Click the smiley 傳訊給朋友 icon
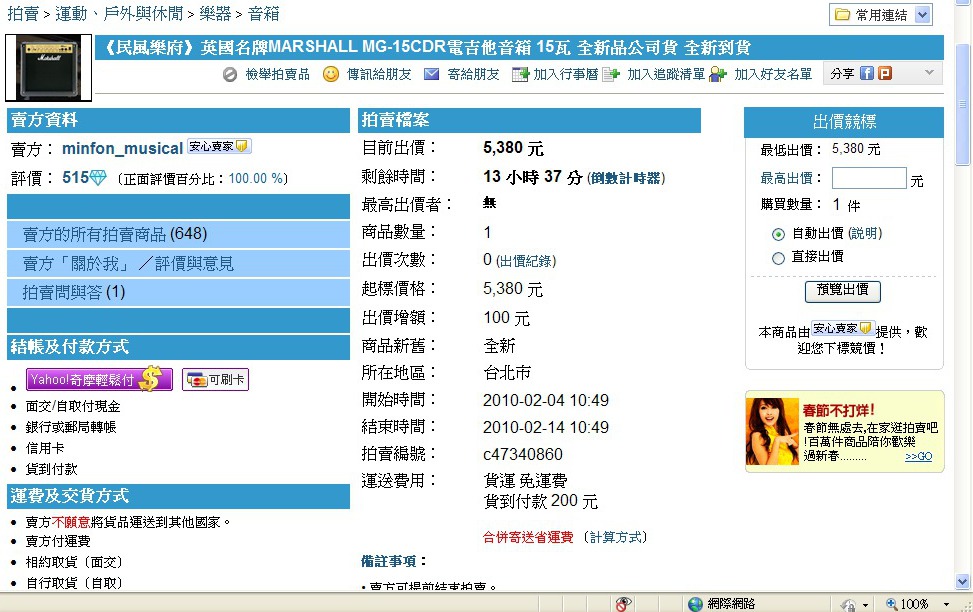Image resolution: width=973 pixels, height=612 pixels. (x=331, y=74)
